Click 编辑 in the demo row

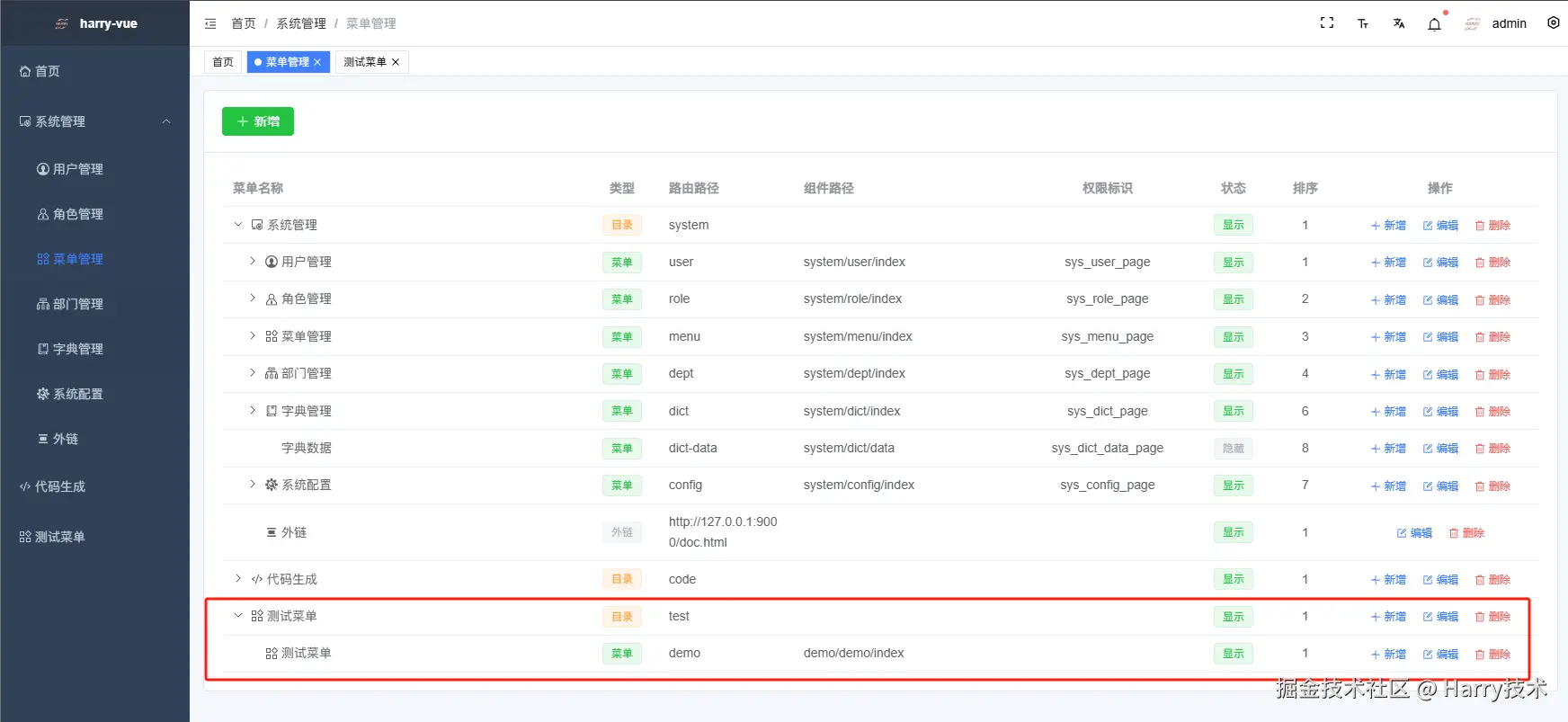1440,654
